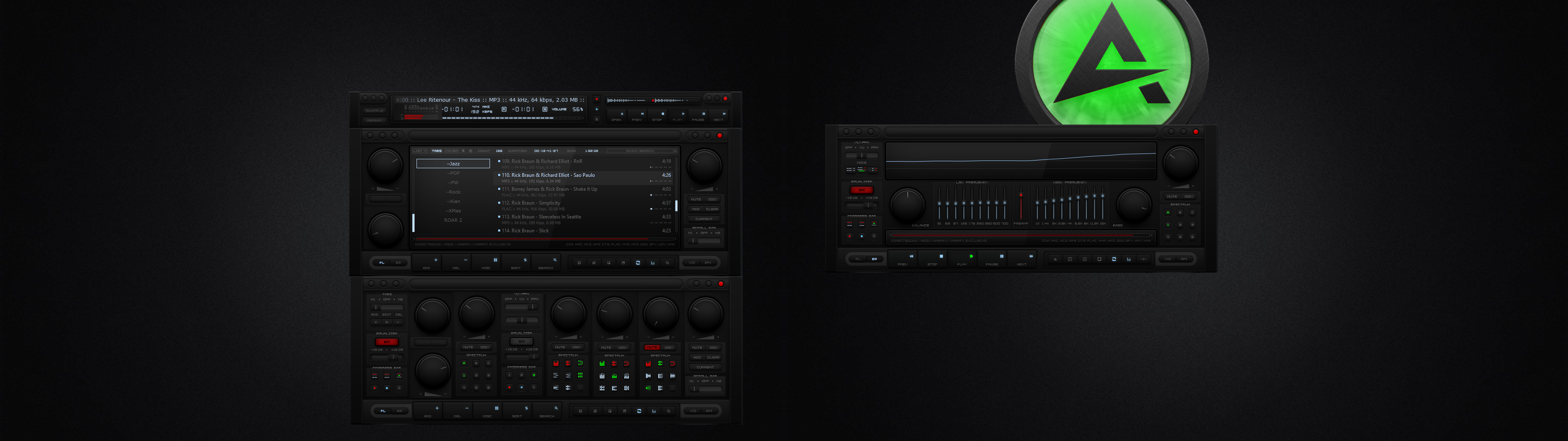This screenshot has width=1568, height=441.
Task: Select track 112 Rick Braun - Simplicity
Action: [x=583, y=206]
